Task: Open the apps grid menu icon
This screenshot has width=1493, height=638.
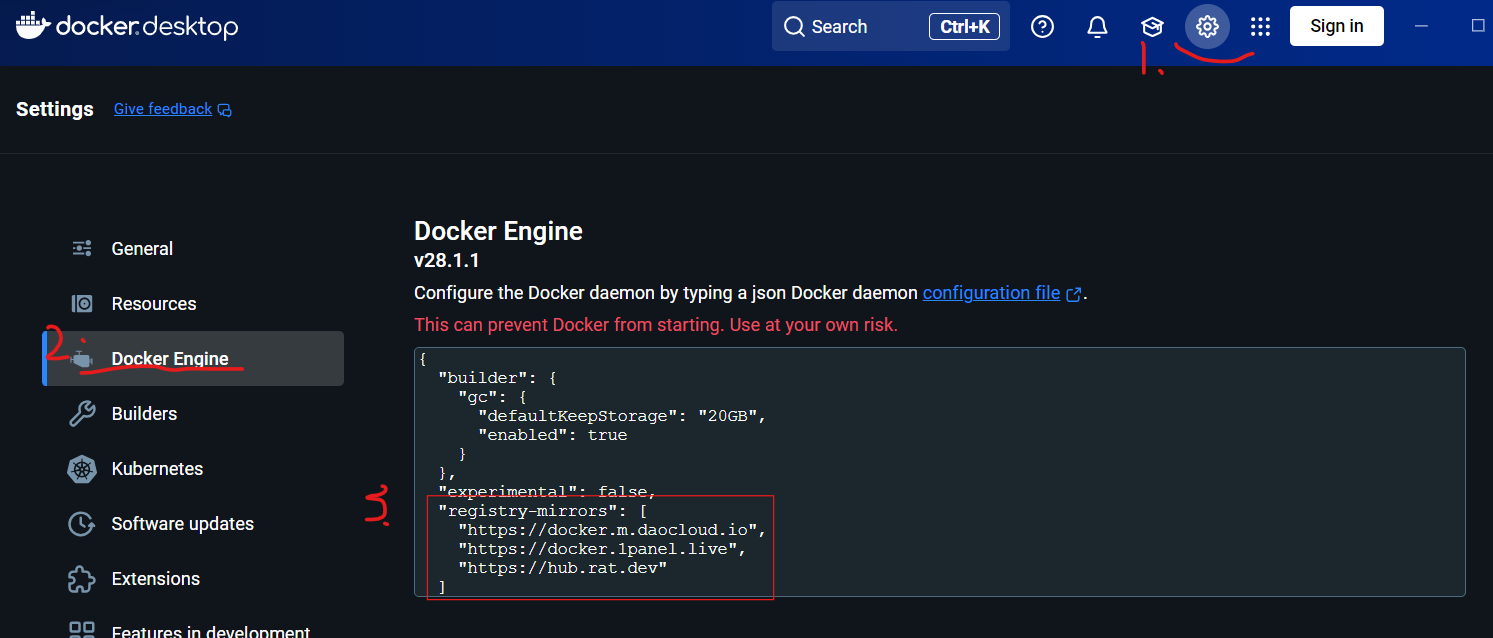Action: (1260, 27)
